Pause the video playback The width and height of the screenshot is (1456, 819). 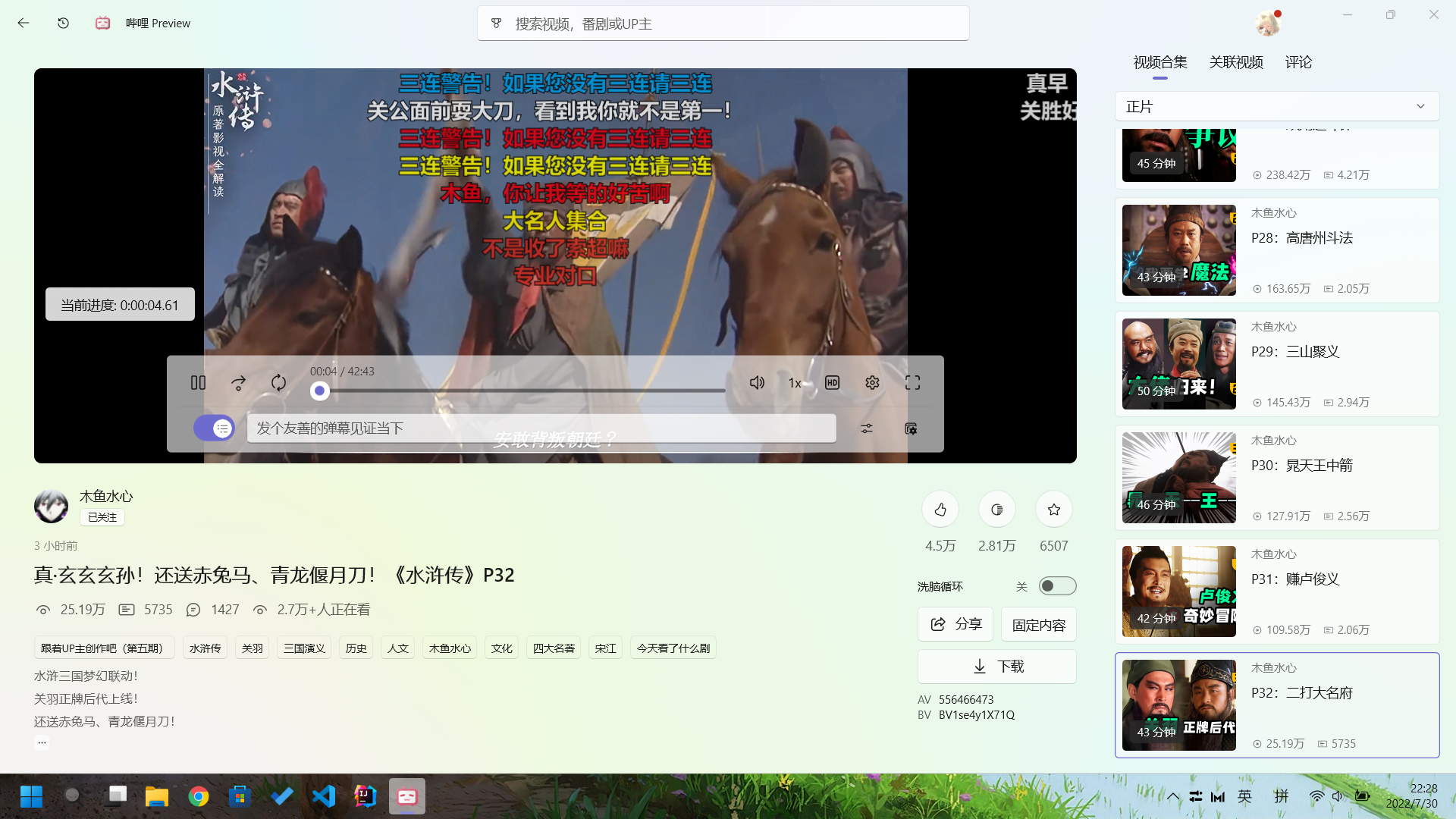pyautogui.click(x=198, y=383)
